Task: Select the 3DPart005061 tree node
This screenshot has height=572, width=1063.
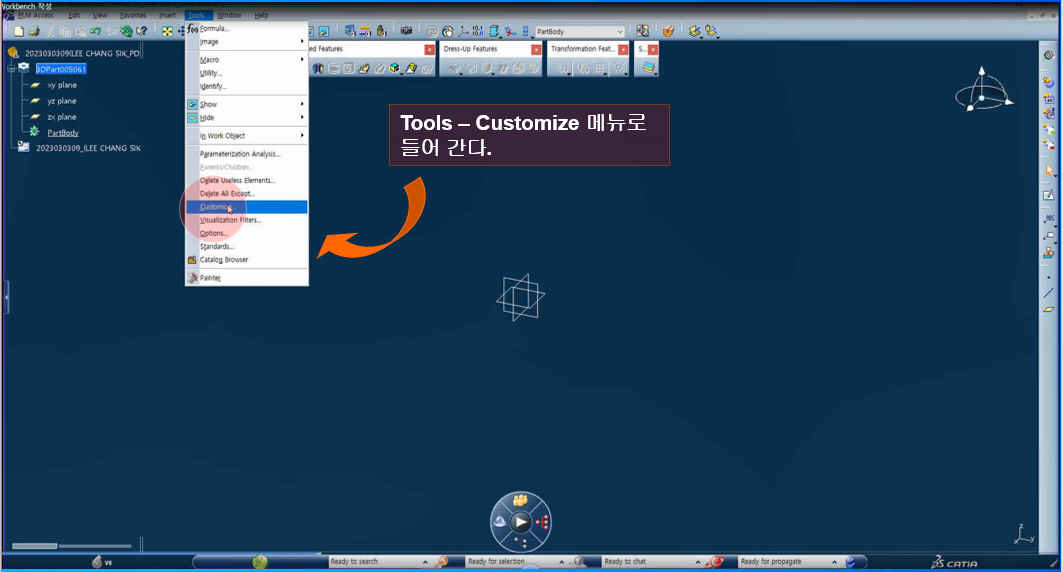Action: [x=61, y=69]
